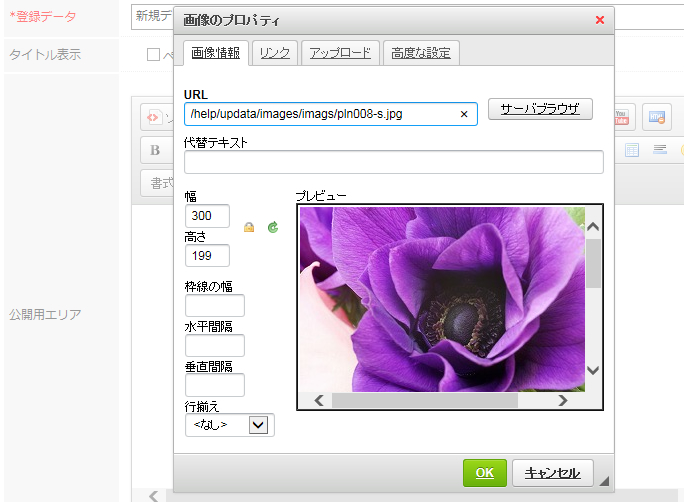Click the bold B toolbar icon

155,150
